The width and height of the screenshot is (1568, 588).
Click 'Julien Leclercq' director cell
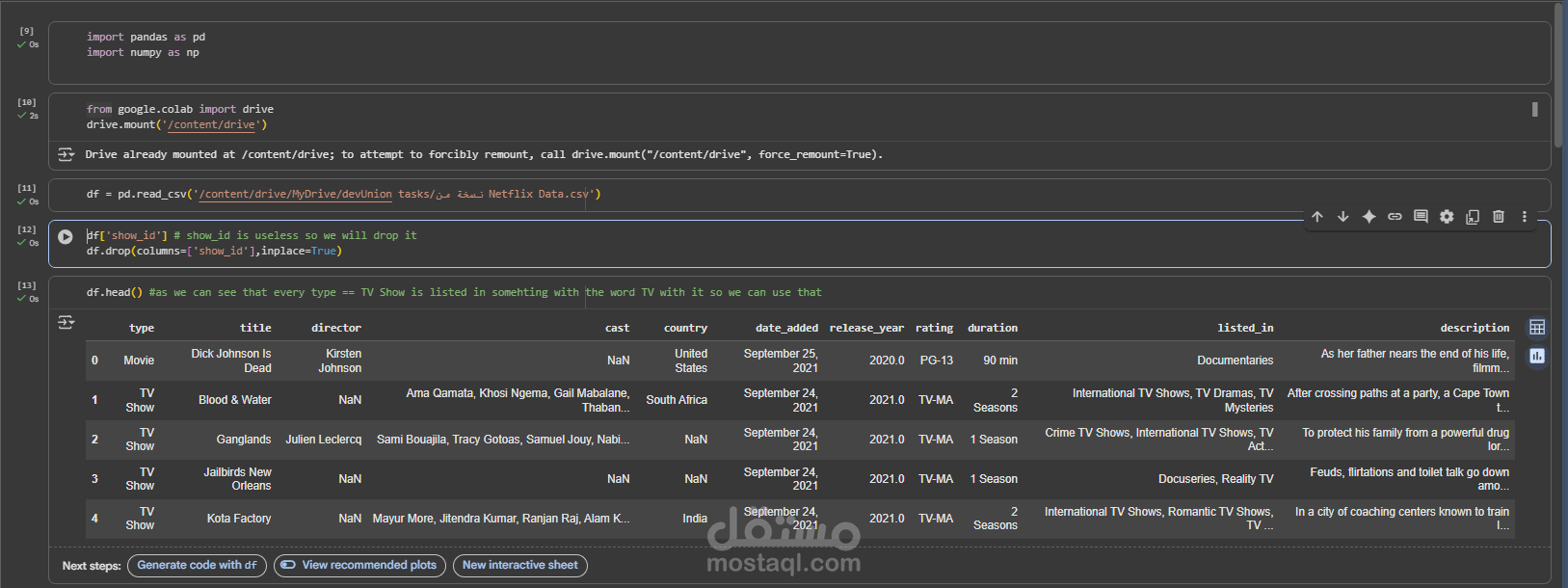coord(324,440)
